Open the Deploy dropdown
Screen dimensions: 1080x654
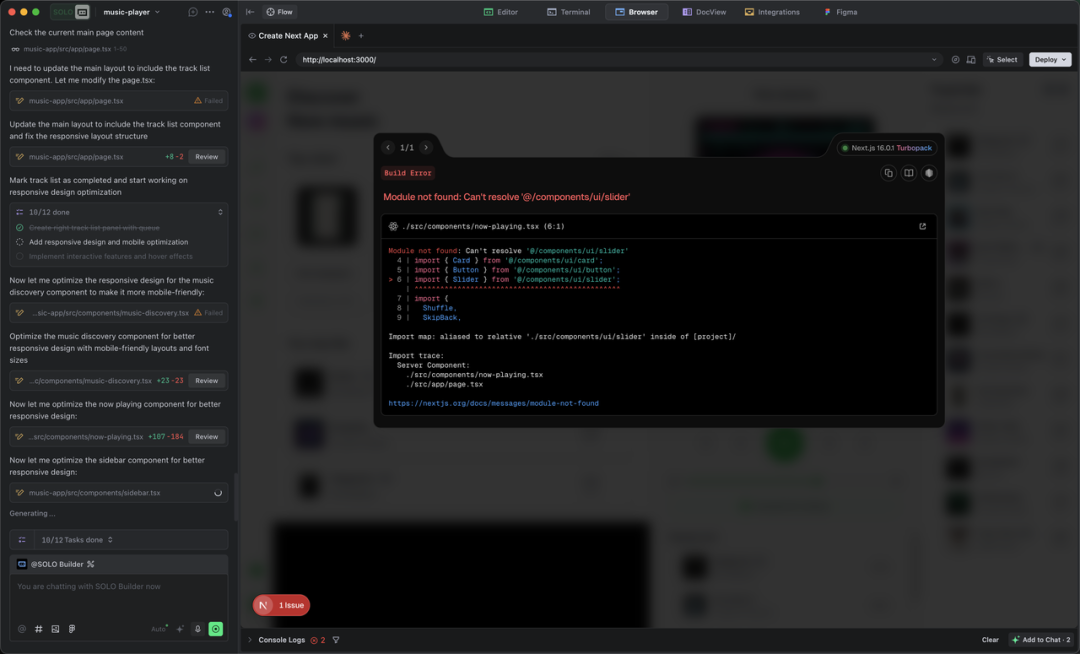pos(1049,60)
